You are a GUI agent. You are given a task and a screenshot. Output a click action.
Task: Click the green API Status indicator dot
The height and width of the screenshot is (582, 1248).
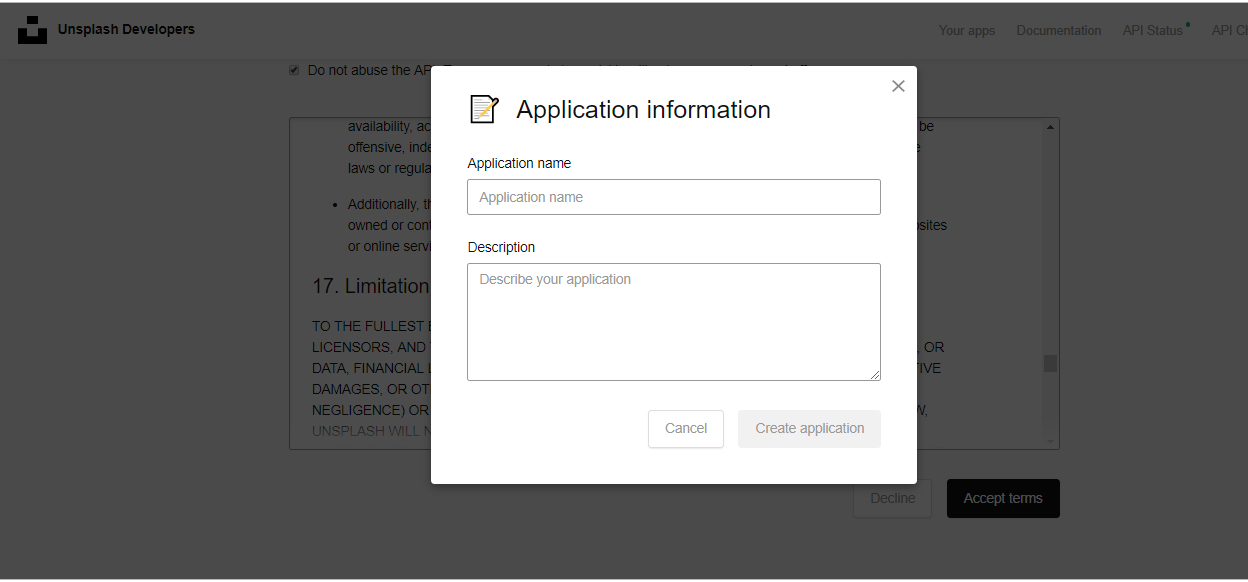pyautogui.click(x=1188, y=23)
